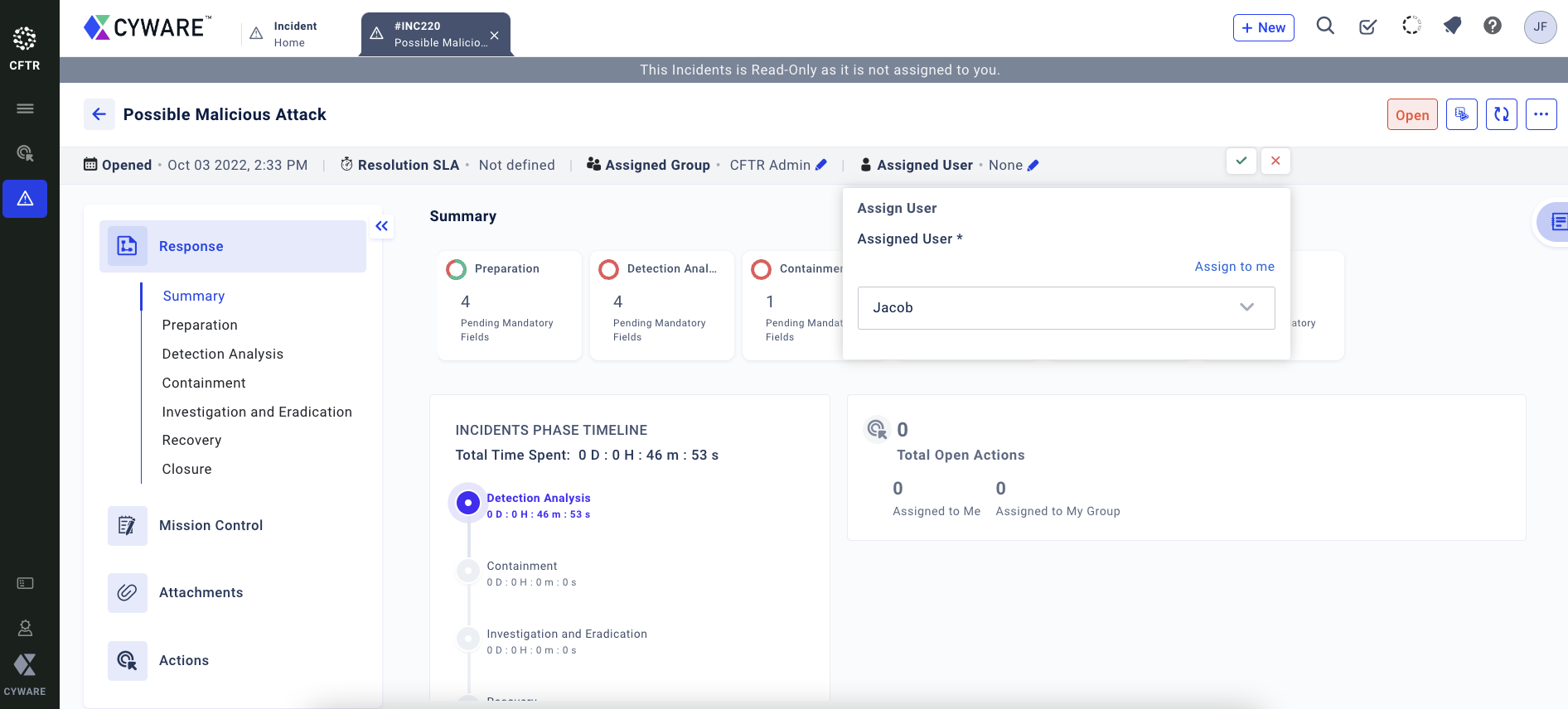
Task: Edit the Assigned Group pencil icon
Action: click(x=821, y=165)
